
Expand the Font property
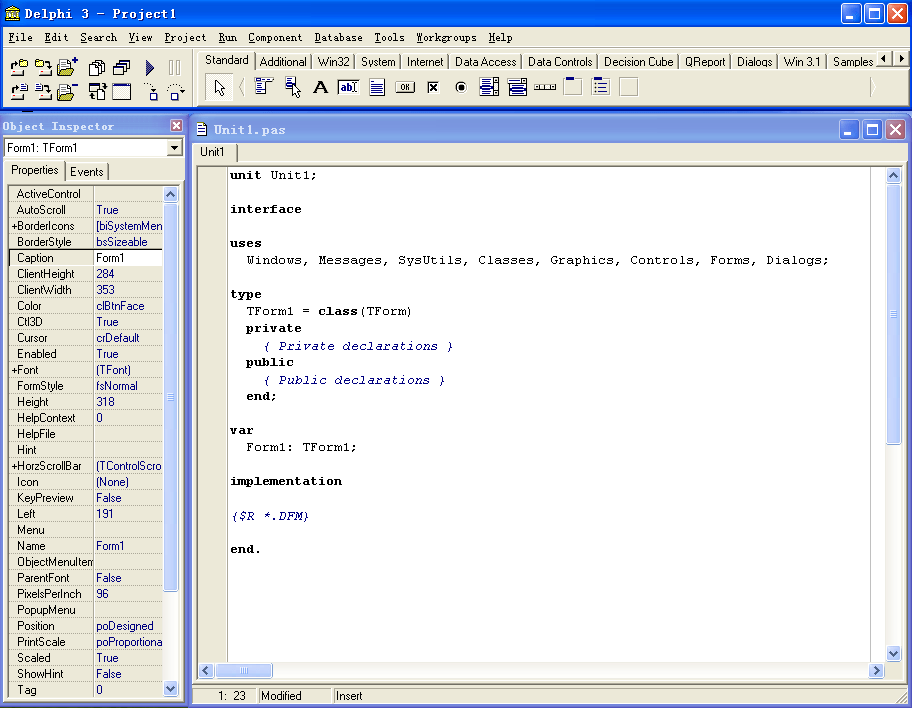pos(14,370)
